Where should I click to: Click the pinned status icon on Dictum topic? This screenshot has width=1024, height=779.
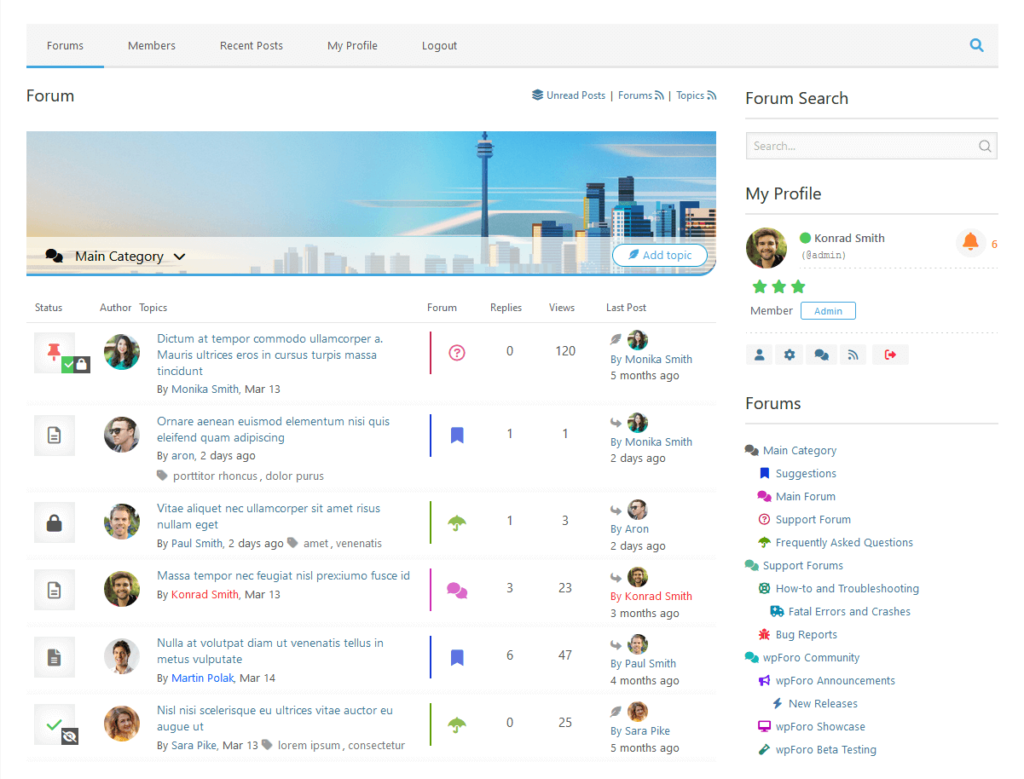(x=54, y=352)
